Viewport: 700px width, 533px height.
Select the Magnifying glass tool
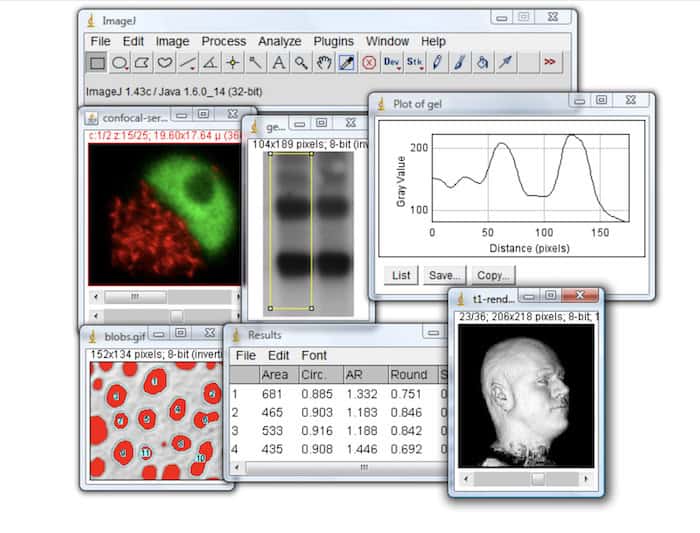pos(301,63)
